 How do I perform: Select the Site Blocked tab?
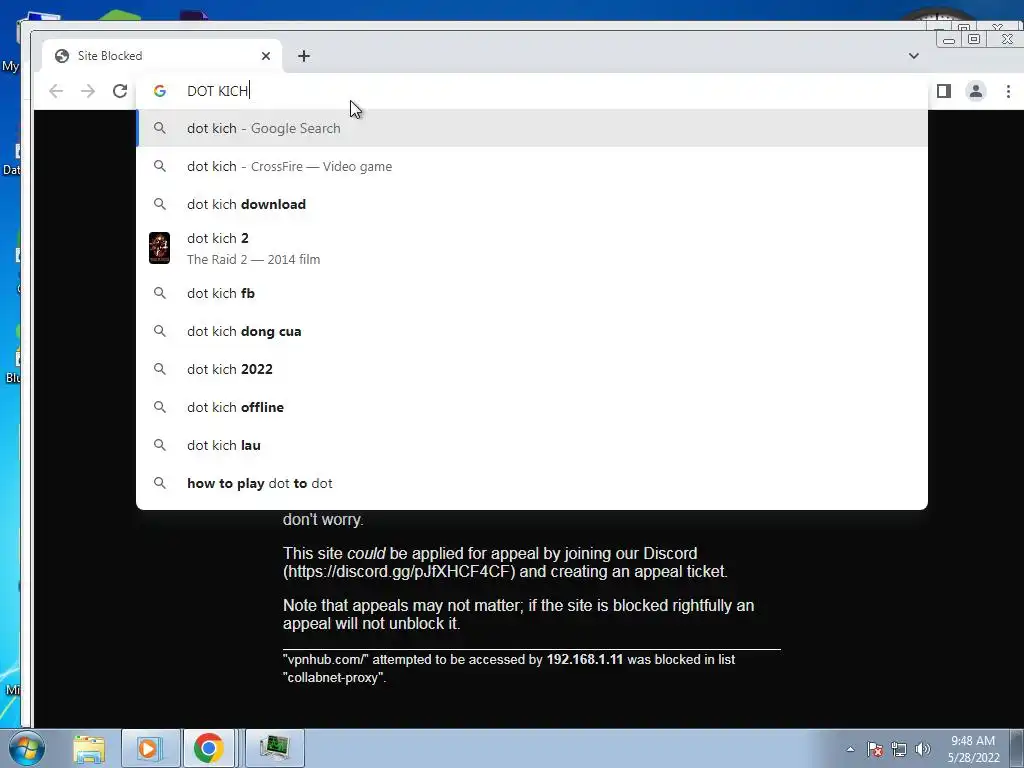(162, 56)
